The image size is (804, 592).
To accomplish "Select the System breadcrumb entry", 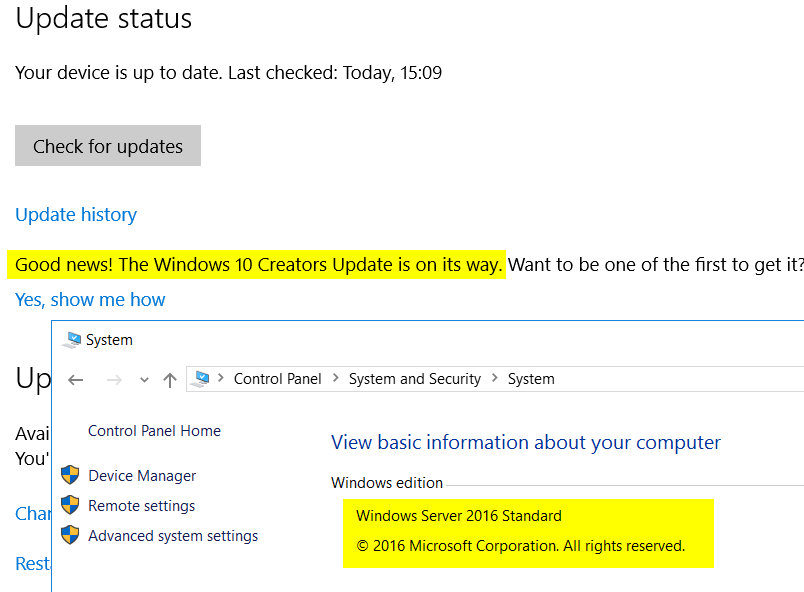I will [531, 379].
